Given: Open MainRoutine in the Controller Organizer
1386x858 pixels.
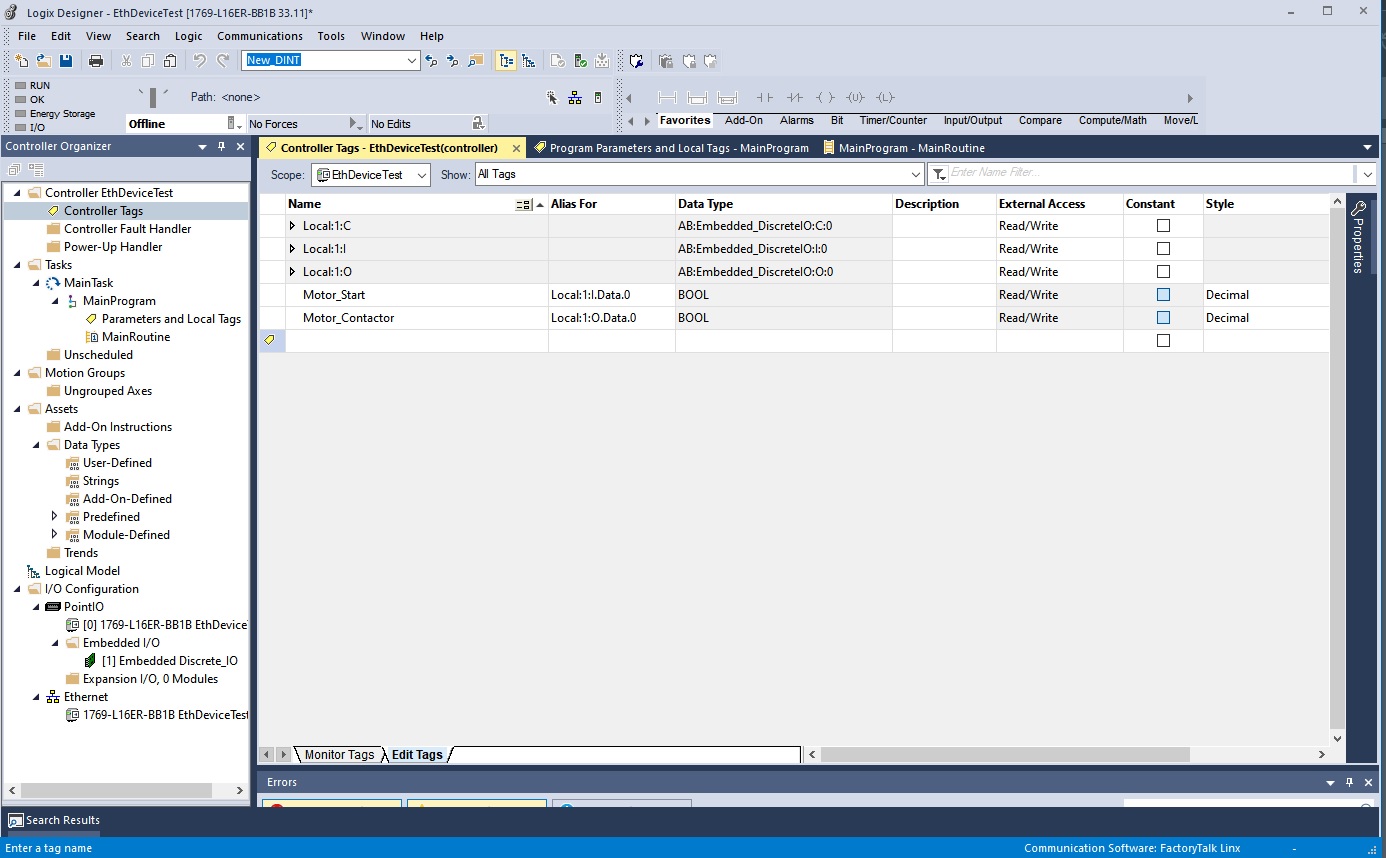Looking at the screenshot, I should (x=136, y=337).
